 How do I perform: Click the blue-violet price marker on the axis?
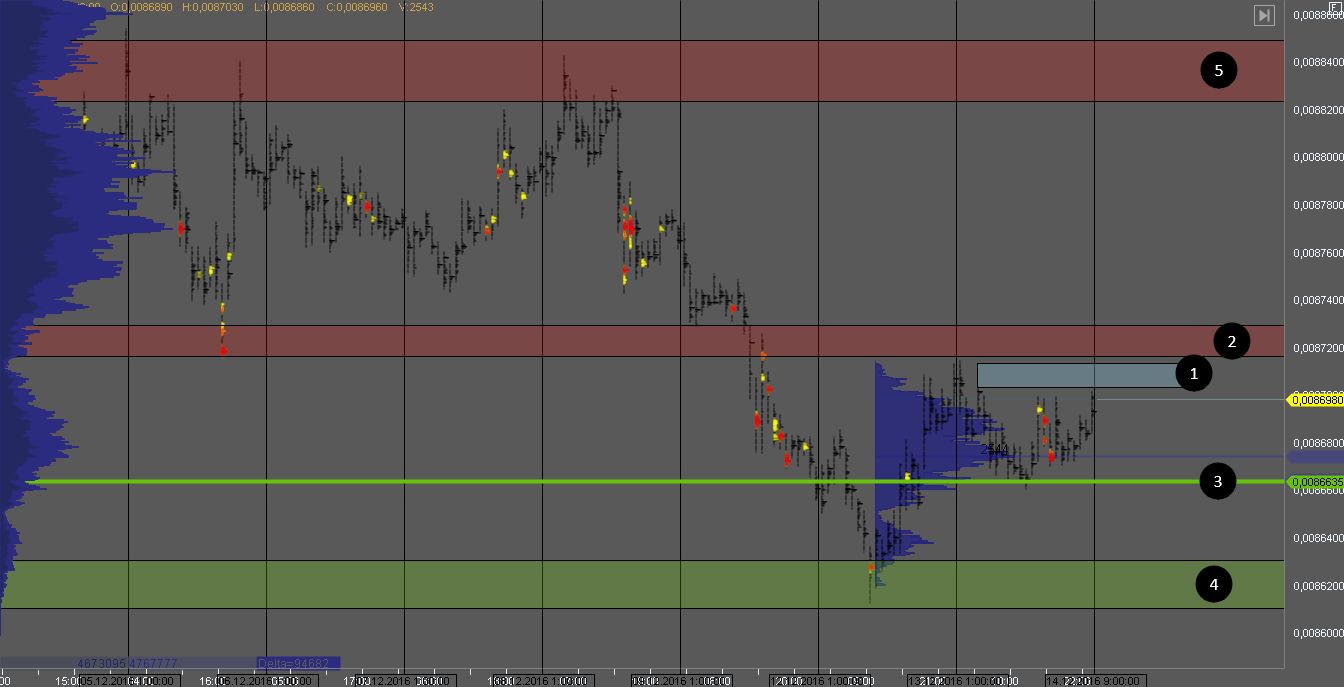tap(1314, 457)
